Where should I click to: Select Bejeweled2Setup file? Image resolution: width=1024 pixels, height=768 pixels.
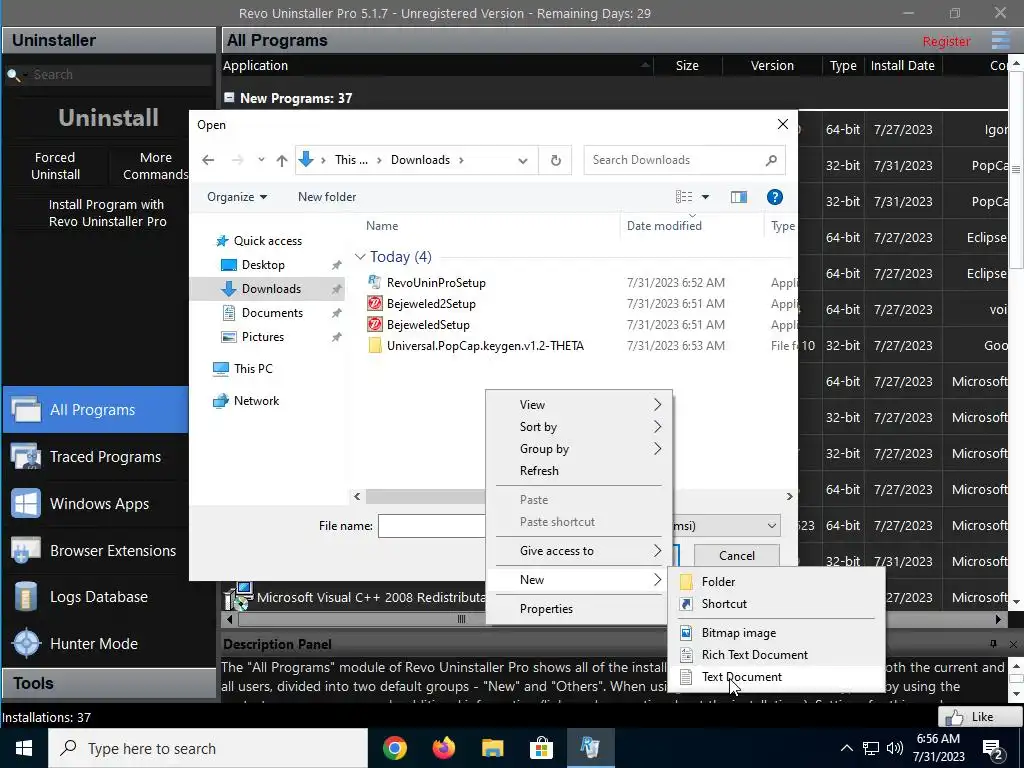pyautogui.click(x=431, y=304)
